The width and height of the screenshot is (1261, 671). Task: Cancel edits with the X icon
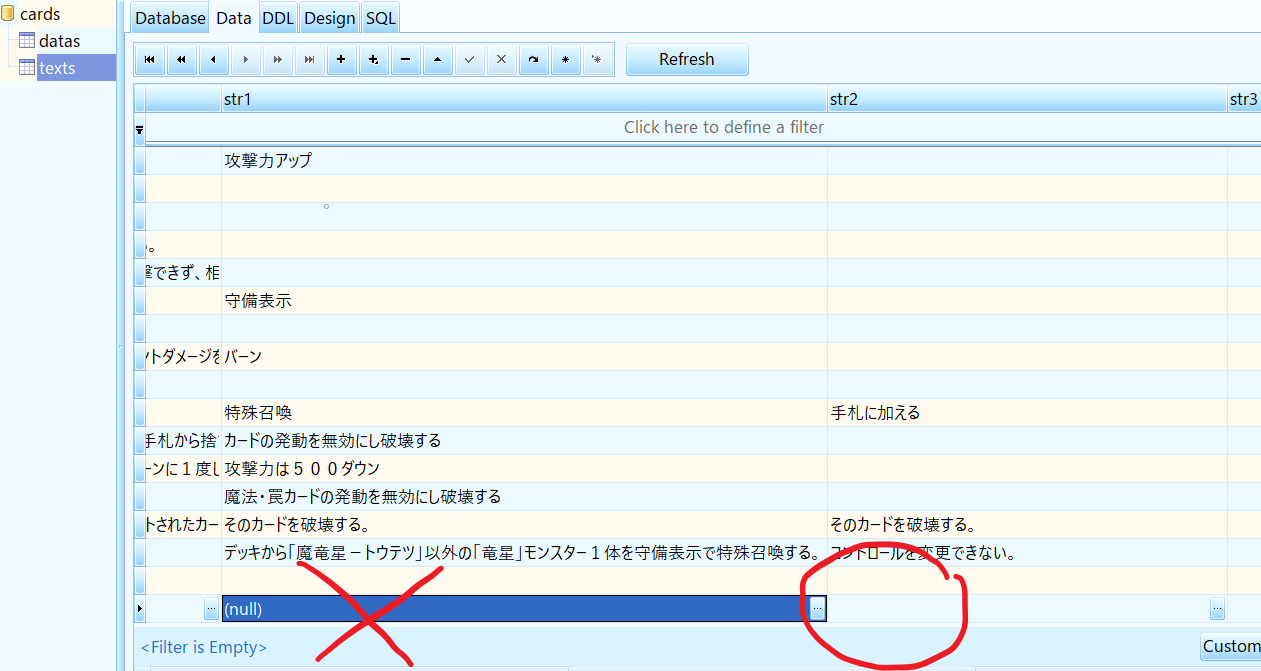pos(501,59)
